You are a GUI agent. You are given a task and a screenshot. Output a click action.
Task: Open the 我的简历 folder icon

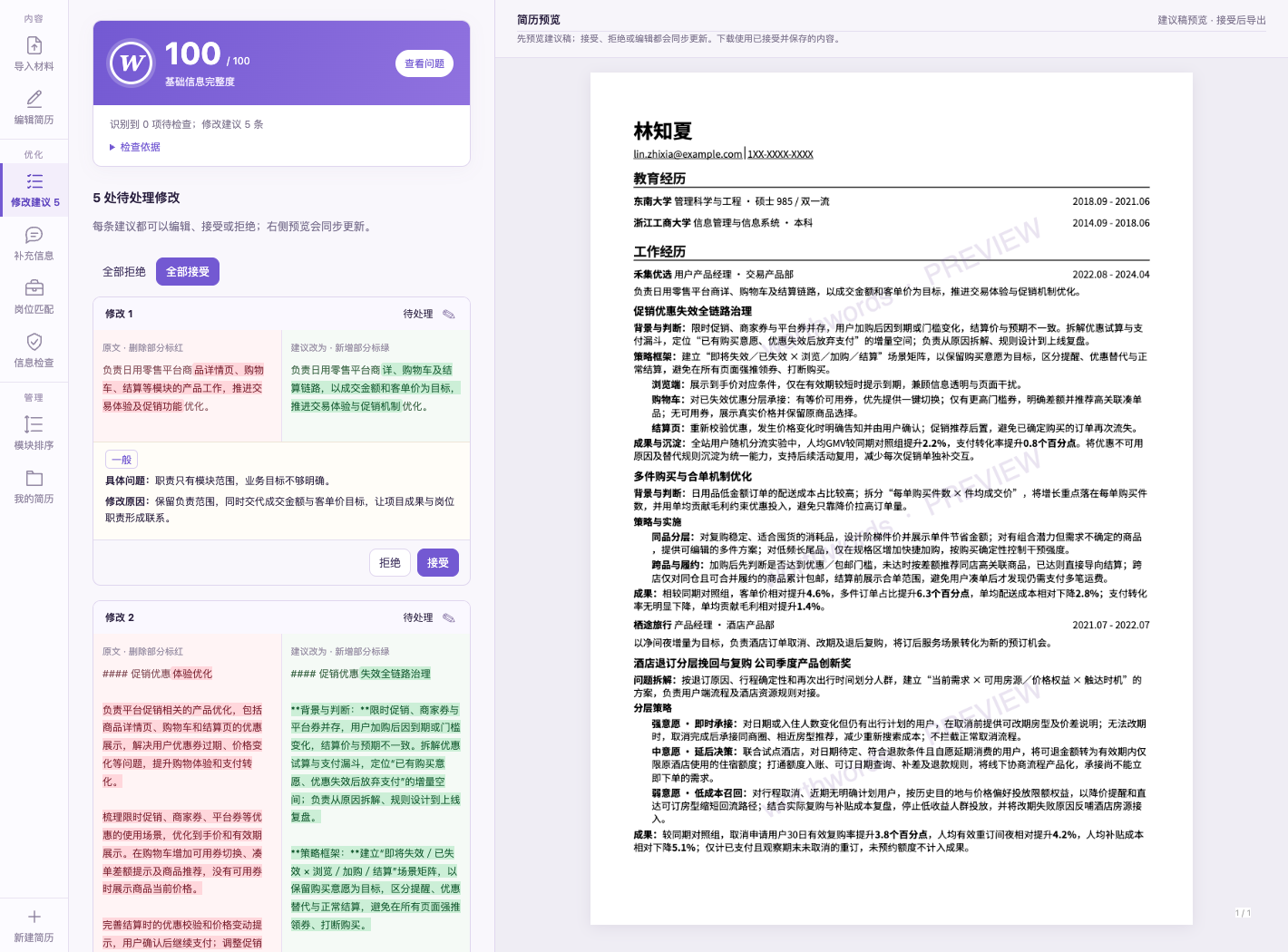coord(34,478)
